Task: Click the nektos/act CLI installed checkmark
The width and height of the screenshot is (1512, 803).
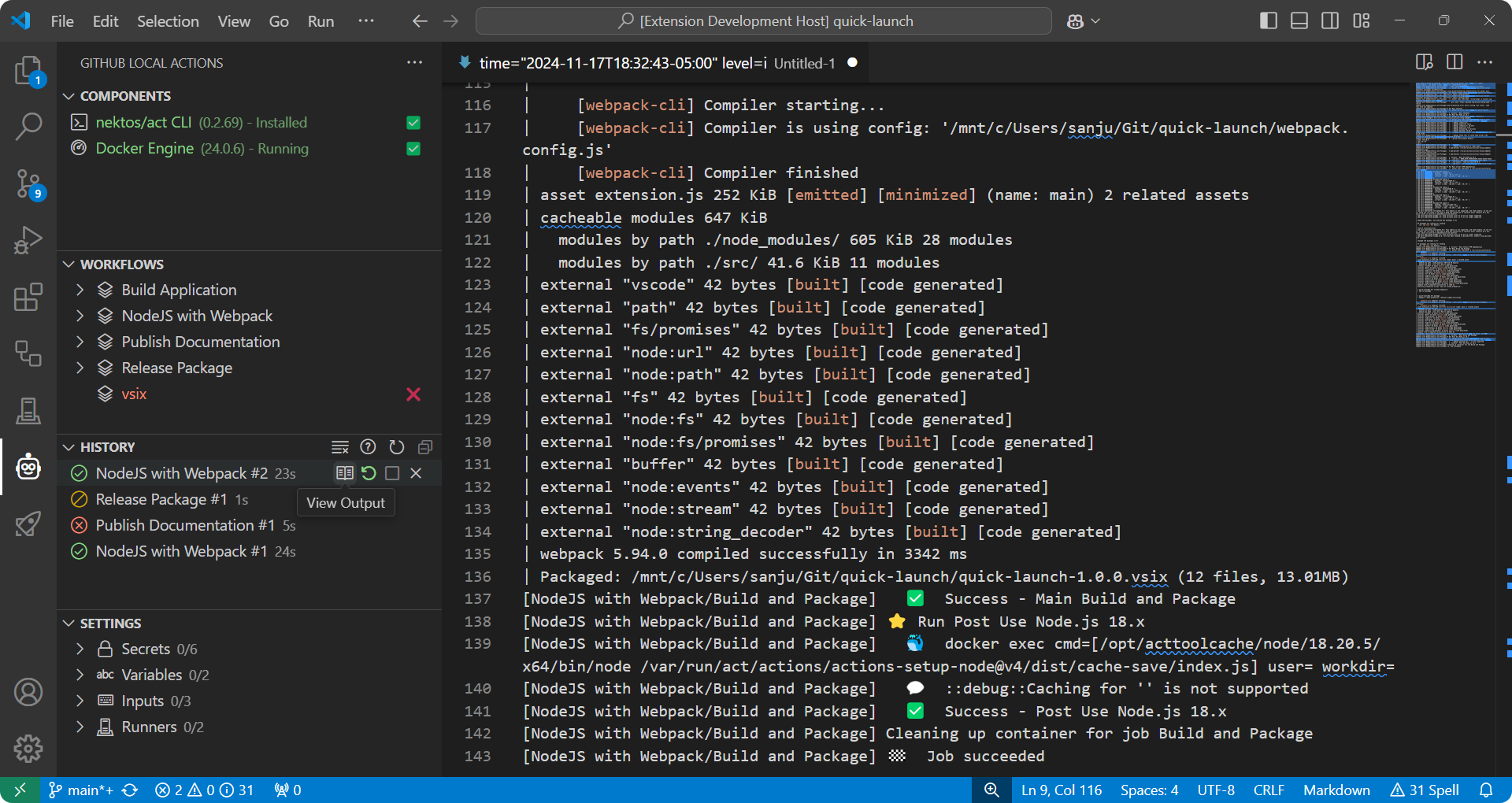Action: point(413,123)
